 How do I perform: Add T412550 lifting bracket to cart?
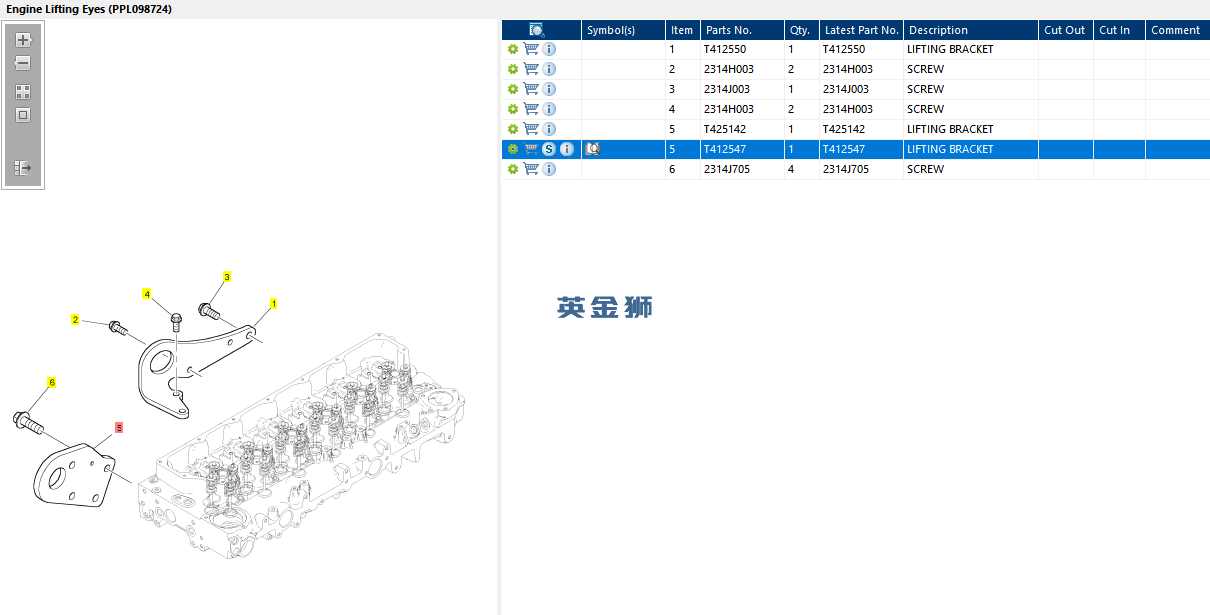(531, 49)
